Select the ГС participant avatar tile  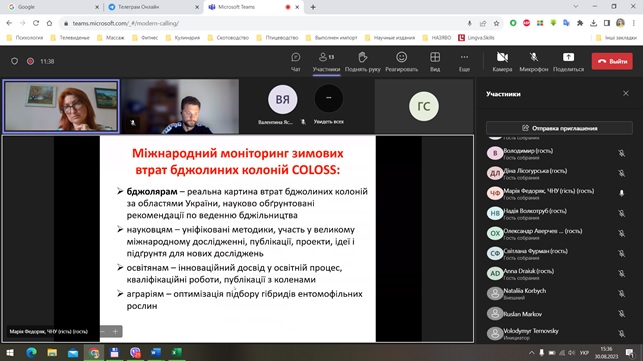tap(424, 106)
